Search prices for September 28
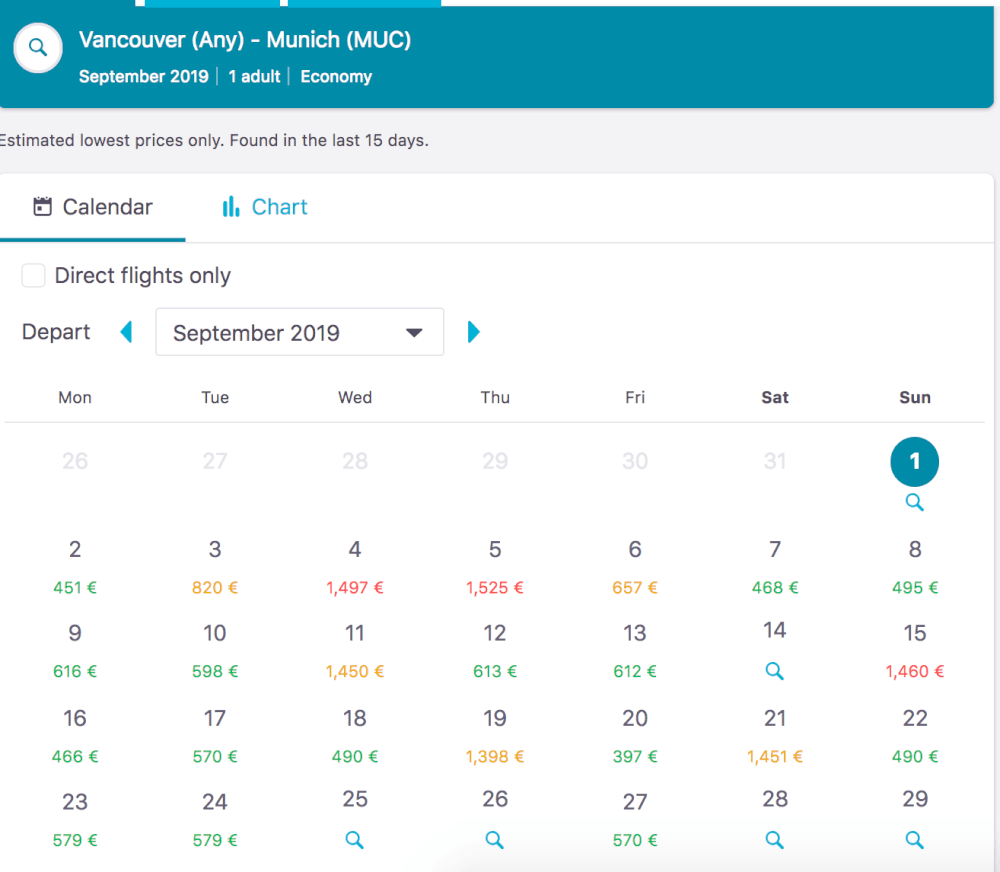Screen dimensions: 1000x872 pos(774,839)
